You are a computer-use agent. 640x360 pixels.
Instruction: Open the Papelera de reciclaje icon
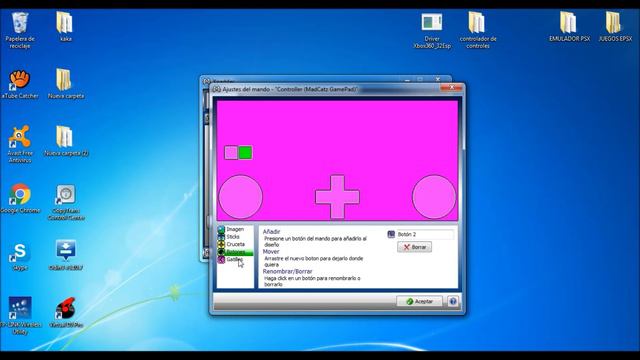pos(20,30)
